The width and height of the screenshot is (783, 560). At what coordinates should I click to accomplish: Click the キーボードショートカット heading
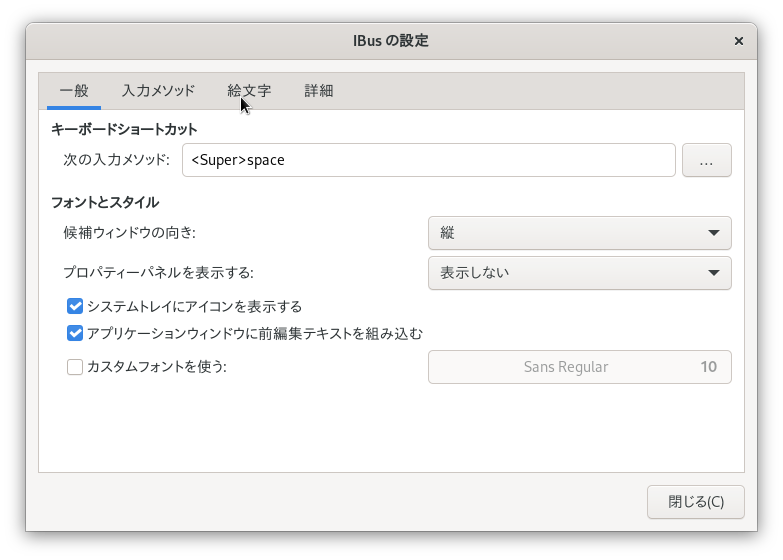click(x=124, y=129)
